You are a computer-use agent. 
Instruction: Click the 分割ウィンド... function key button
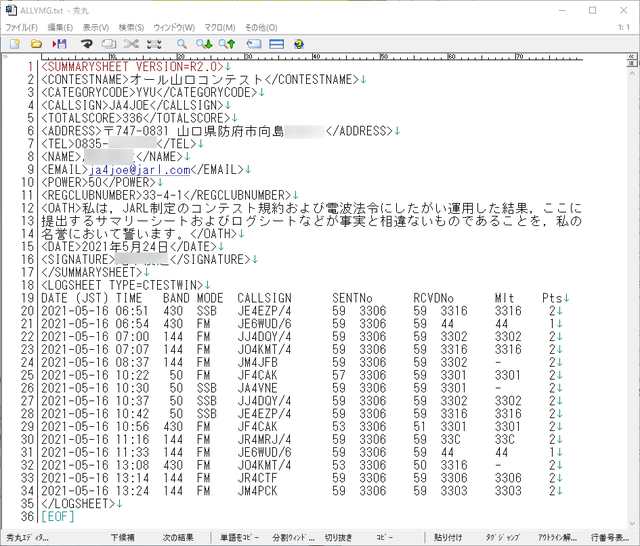point(293,537)
